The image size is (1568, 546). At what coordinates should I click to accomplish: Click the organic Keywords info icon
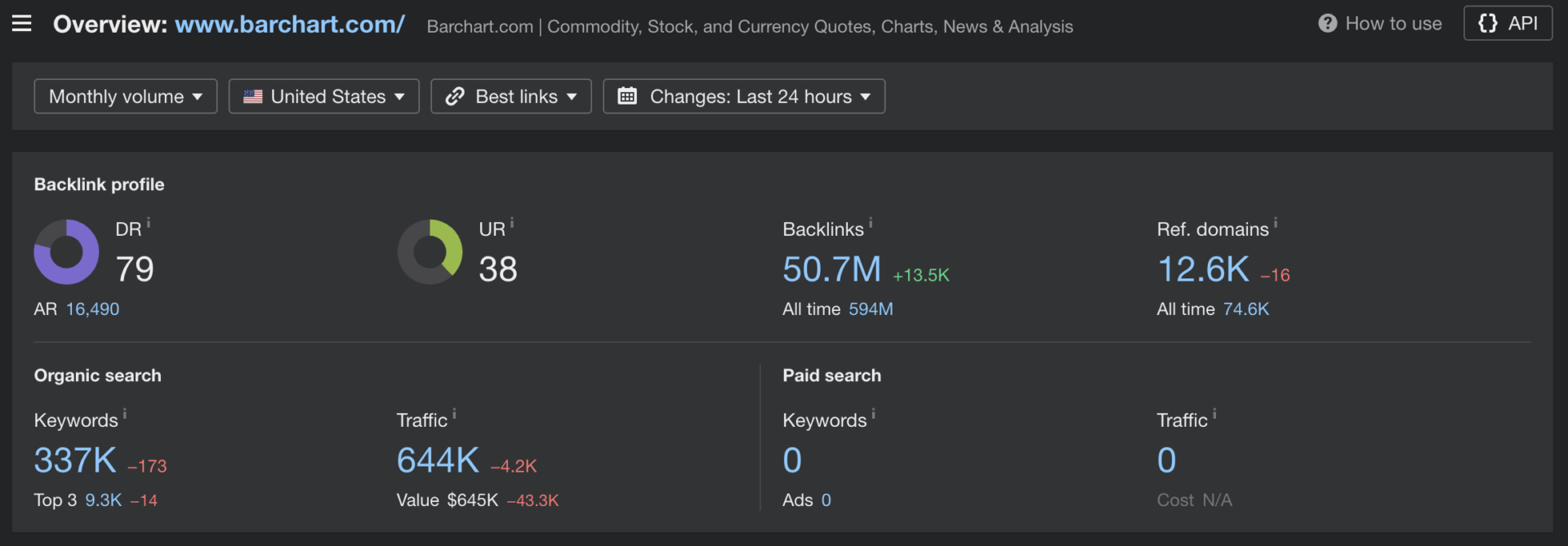point(125,414)
